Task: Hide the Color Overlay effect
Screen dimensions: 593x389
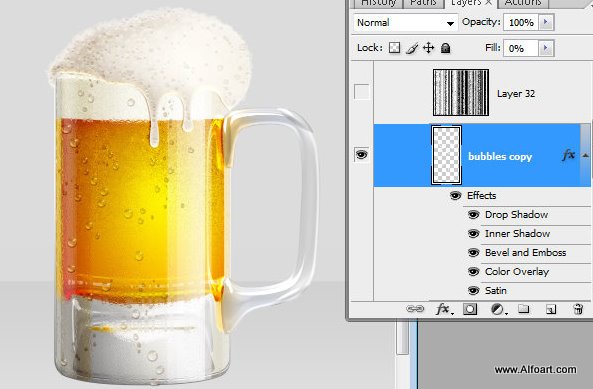Action: [473, 271]
